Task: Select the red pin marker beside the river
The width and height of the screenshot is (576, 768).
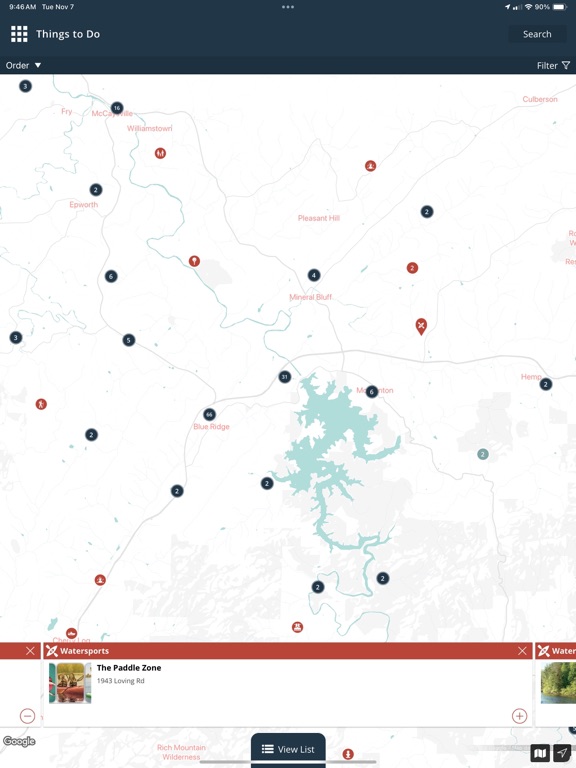Action: pos(194,261)
